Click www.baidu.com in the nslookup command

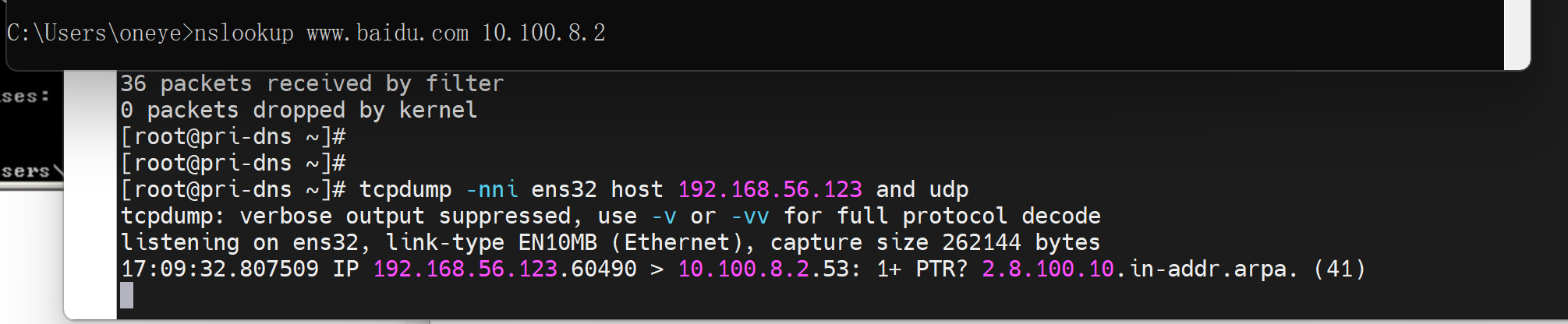point(388,33)
